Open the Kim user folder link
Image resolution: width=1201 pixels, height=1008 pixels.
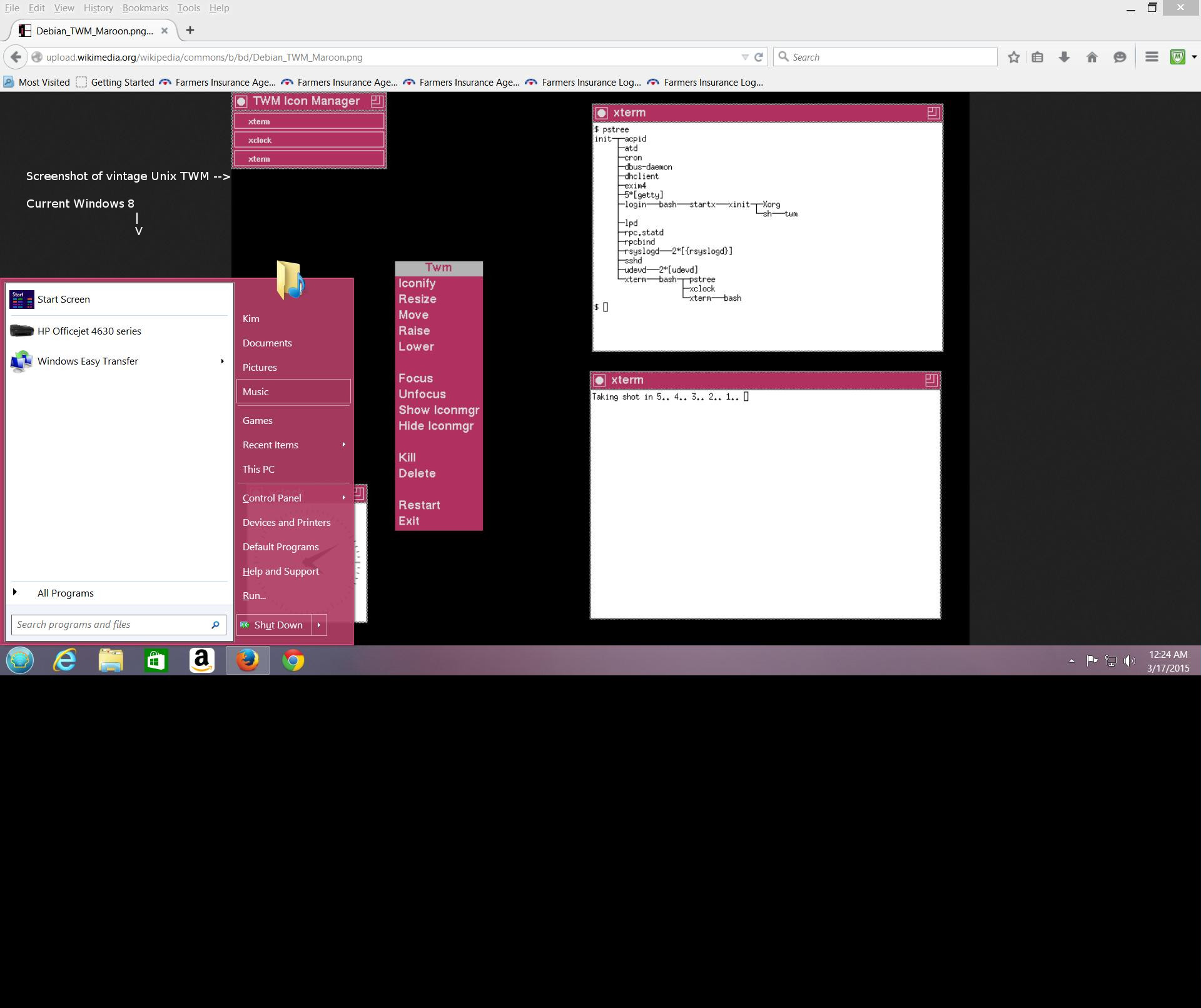tap(293, 318)
